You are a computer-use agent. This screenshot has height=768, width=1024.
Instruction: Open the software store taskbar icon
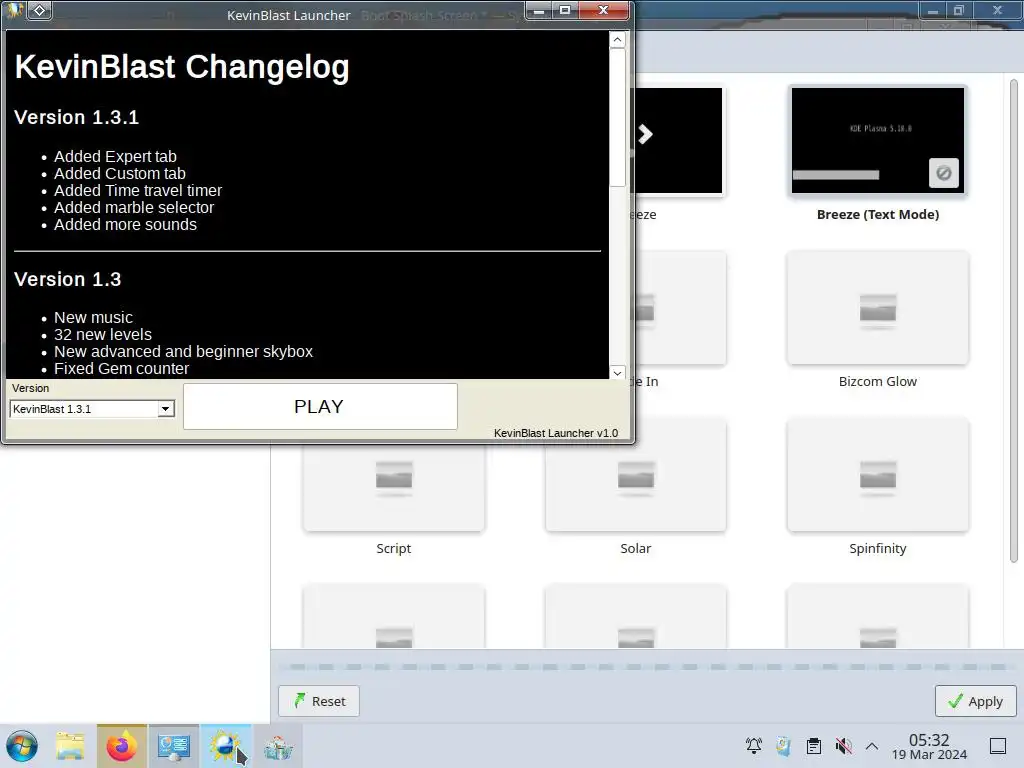[x=278, y=746]
